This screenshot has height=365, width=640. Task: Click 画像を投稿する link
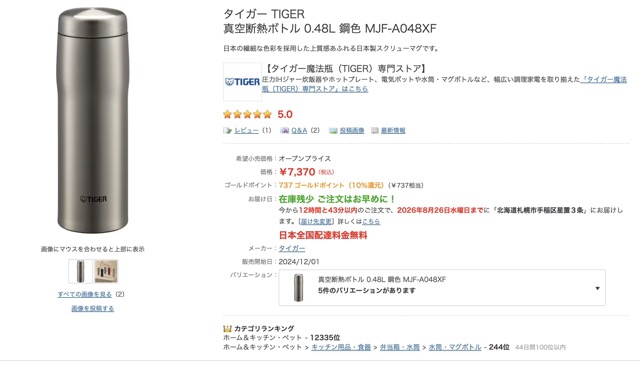[93, 309]
